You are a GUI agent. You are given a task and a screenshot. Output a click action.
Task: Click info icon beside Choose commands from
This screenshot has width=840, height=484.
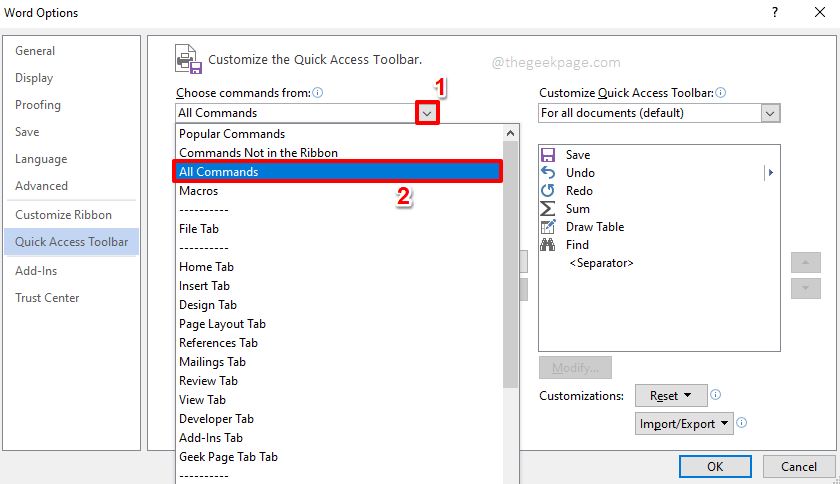(x=318, y=93)
